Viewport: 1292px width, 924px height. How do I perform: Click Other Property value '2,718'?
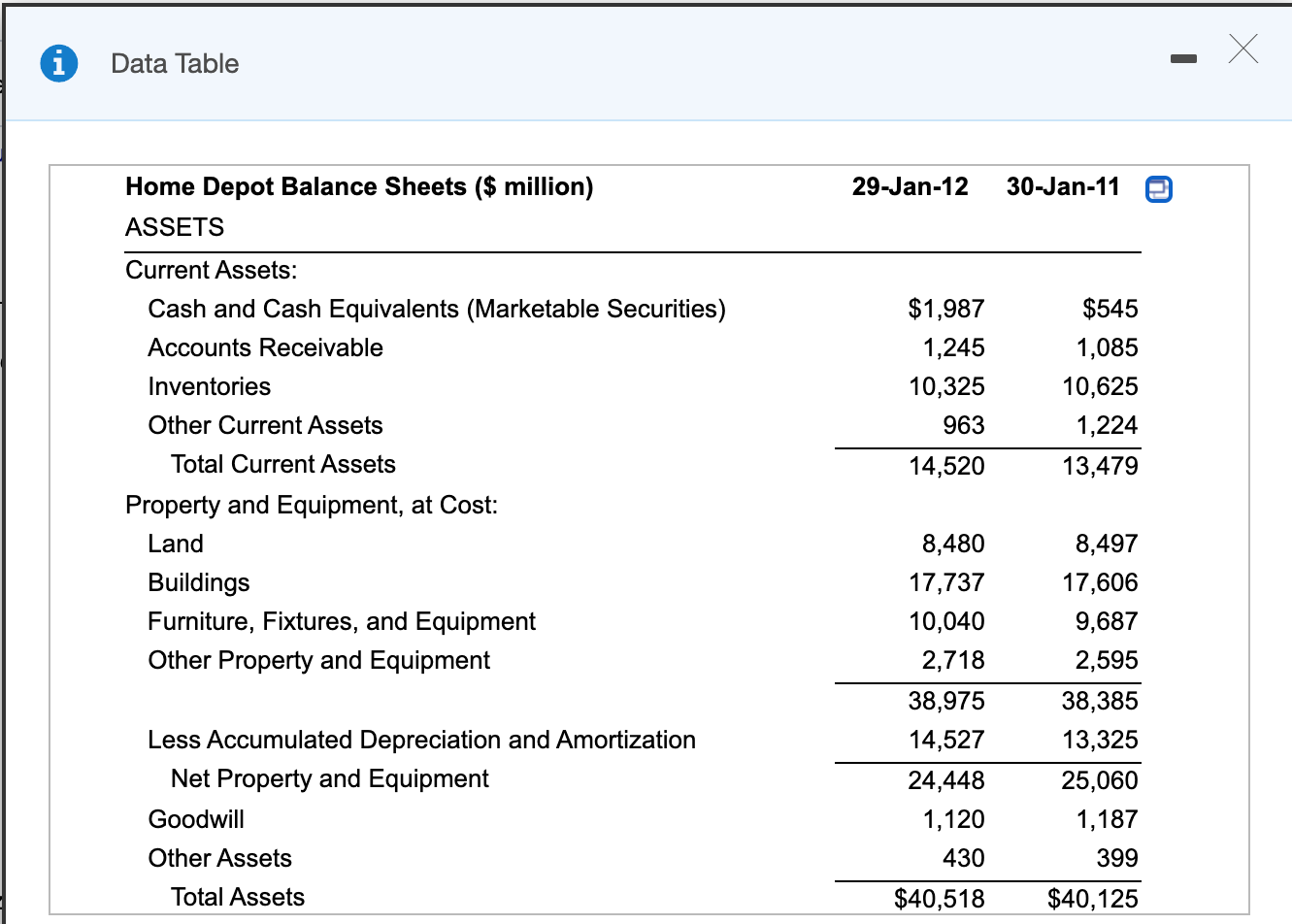click(x=953, y=660)
